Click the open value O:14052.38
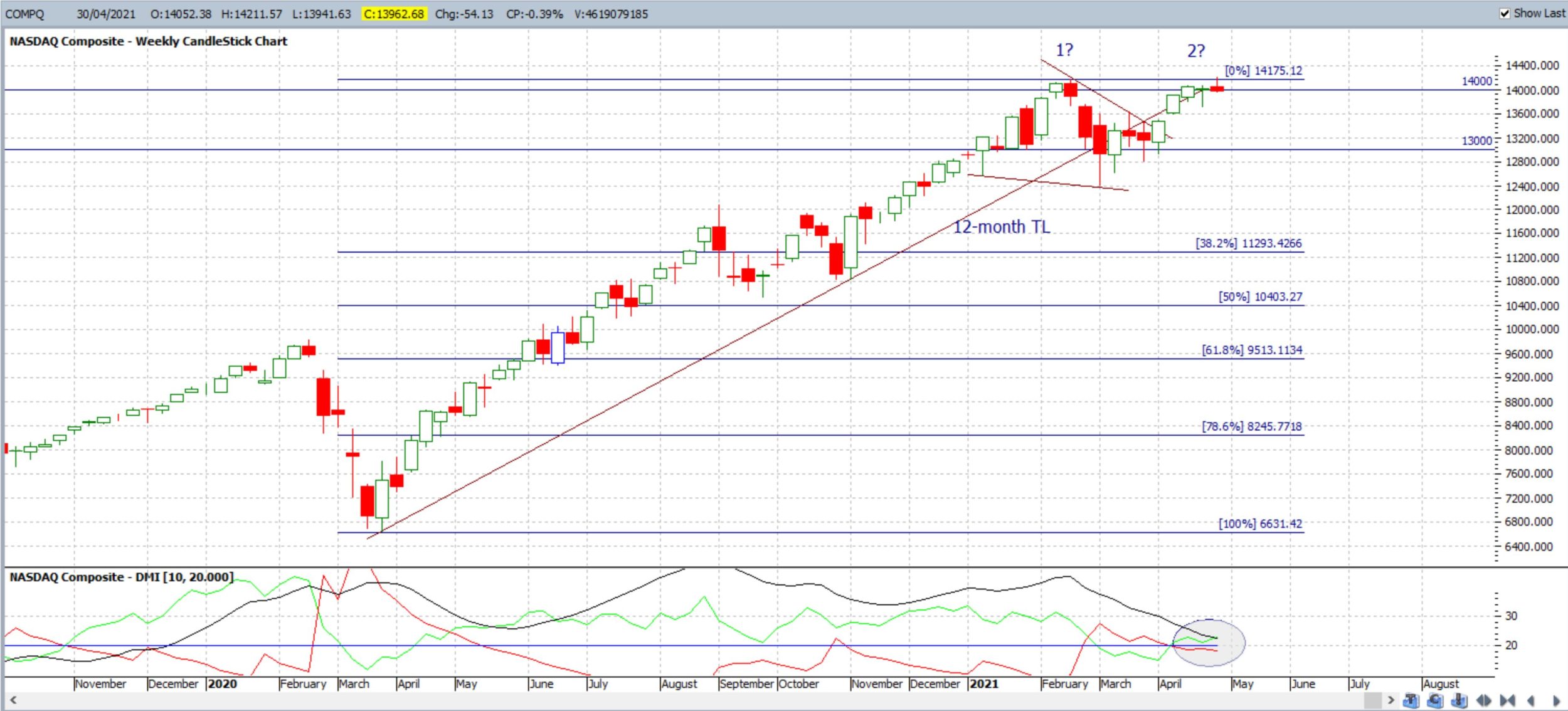Image resolution: width=1568 pixels, height=711 pixels. pos(181,14)
